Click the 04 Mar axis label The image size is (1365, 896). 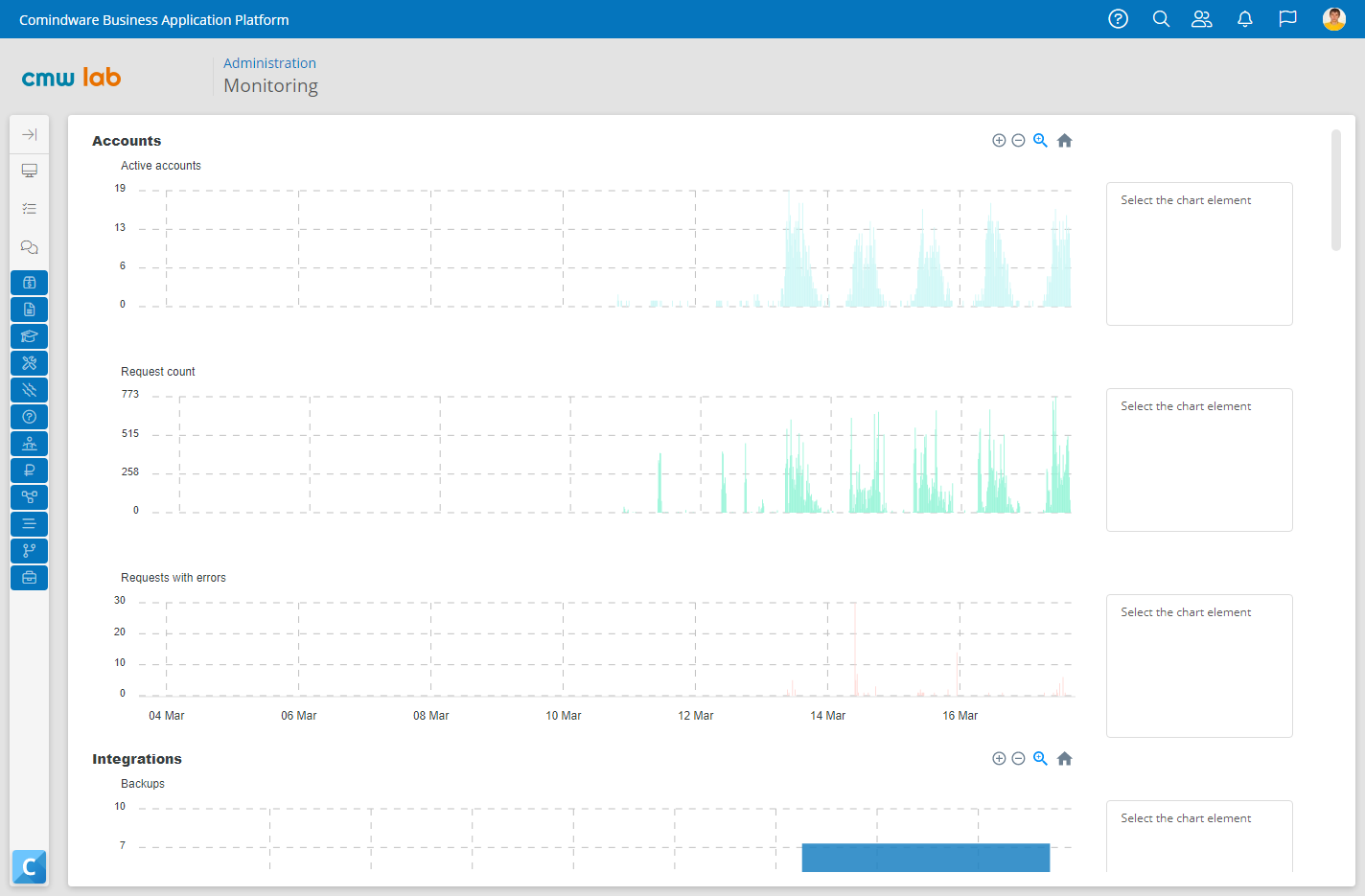click(167, 716)
